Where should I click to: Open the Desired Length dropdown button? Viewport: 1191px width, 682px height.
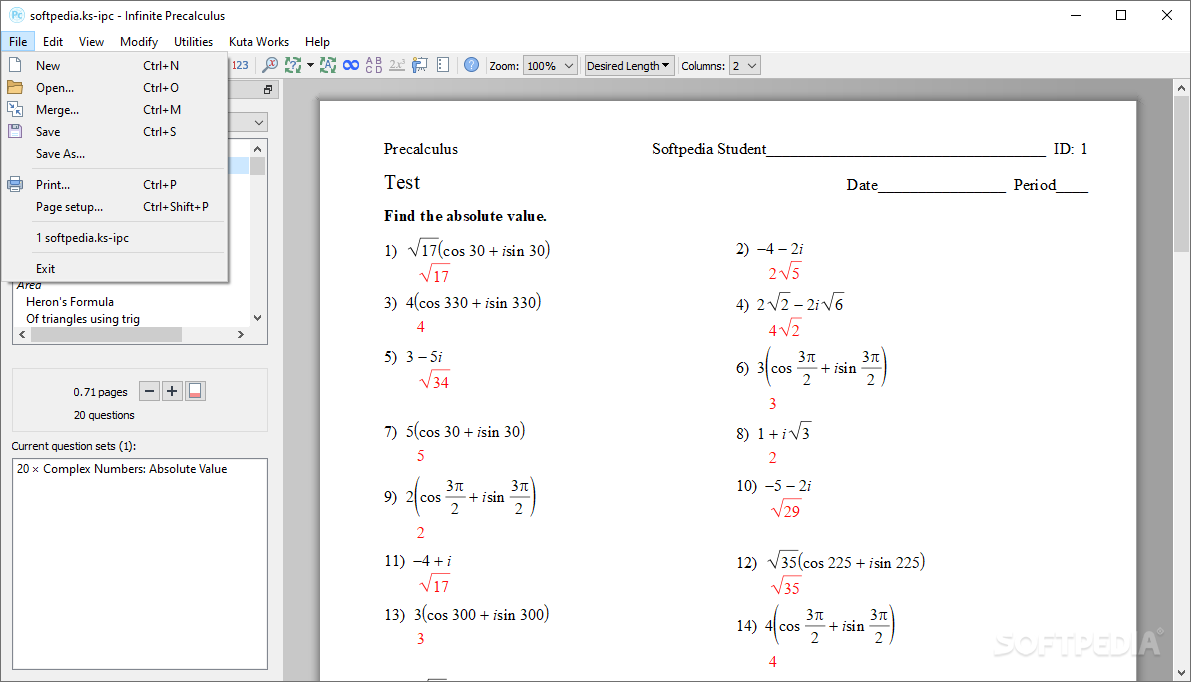pyautogui.click(x=629, y=66)
